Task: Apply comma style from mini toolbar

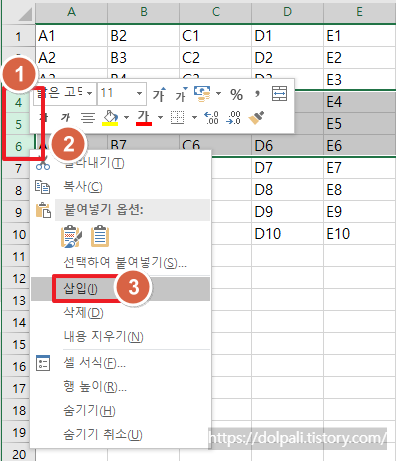Action: (257, 94)
